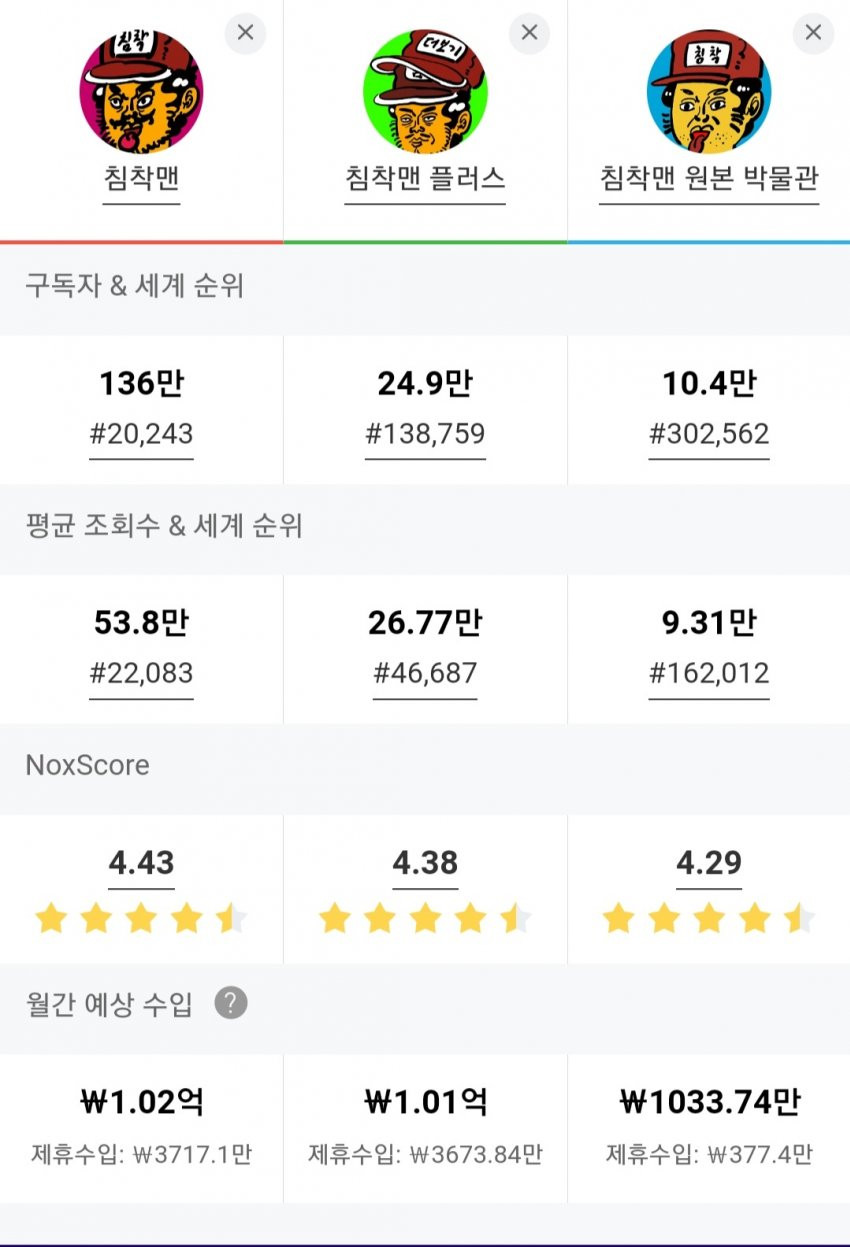Open the 침착맨 channel avatar

141,91
